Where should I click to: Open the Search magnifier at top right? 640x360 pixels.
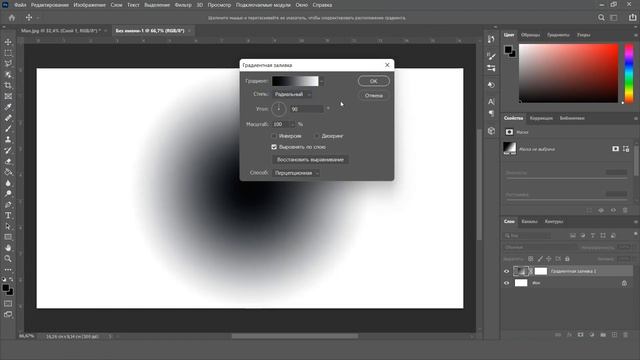601,18
